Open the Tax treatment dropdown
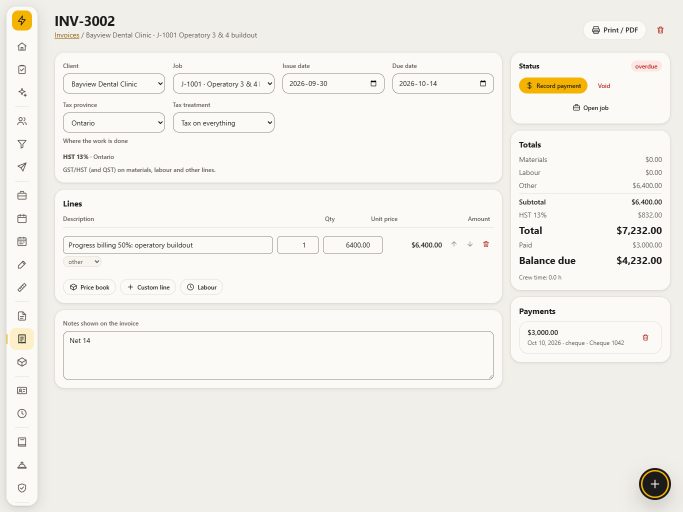The height and width of the screenshot is (512, 683). click(223, 123)
